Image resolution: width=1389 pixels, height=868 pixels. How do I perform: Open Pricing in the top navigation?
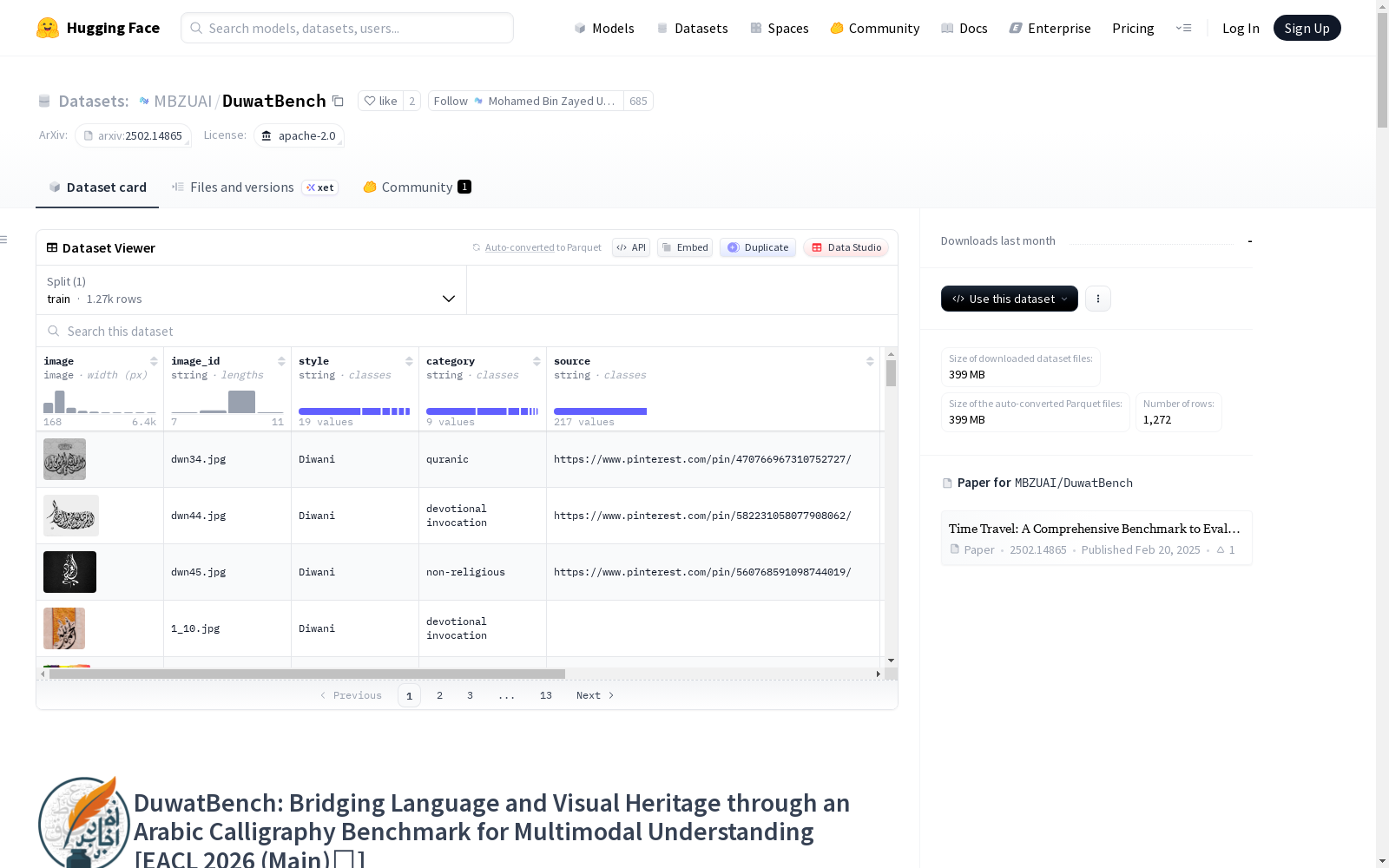[1133, 28]
